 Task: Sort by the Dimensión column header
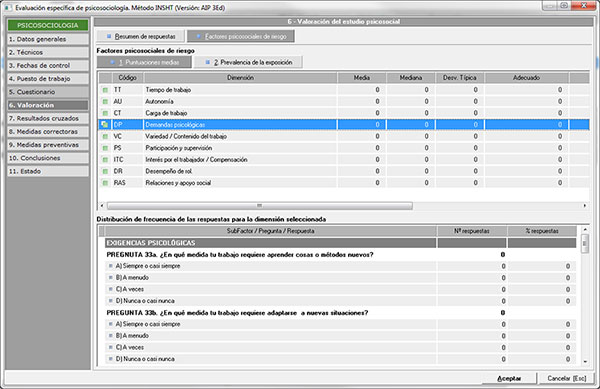pos(240,78)
